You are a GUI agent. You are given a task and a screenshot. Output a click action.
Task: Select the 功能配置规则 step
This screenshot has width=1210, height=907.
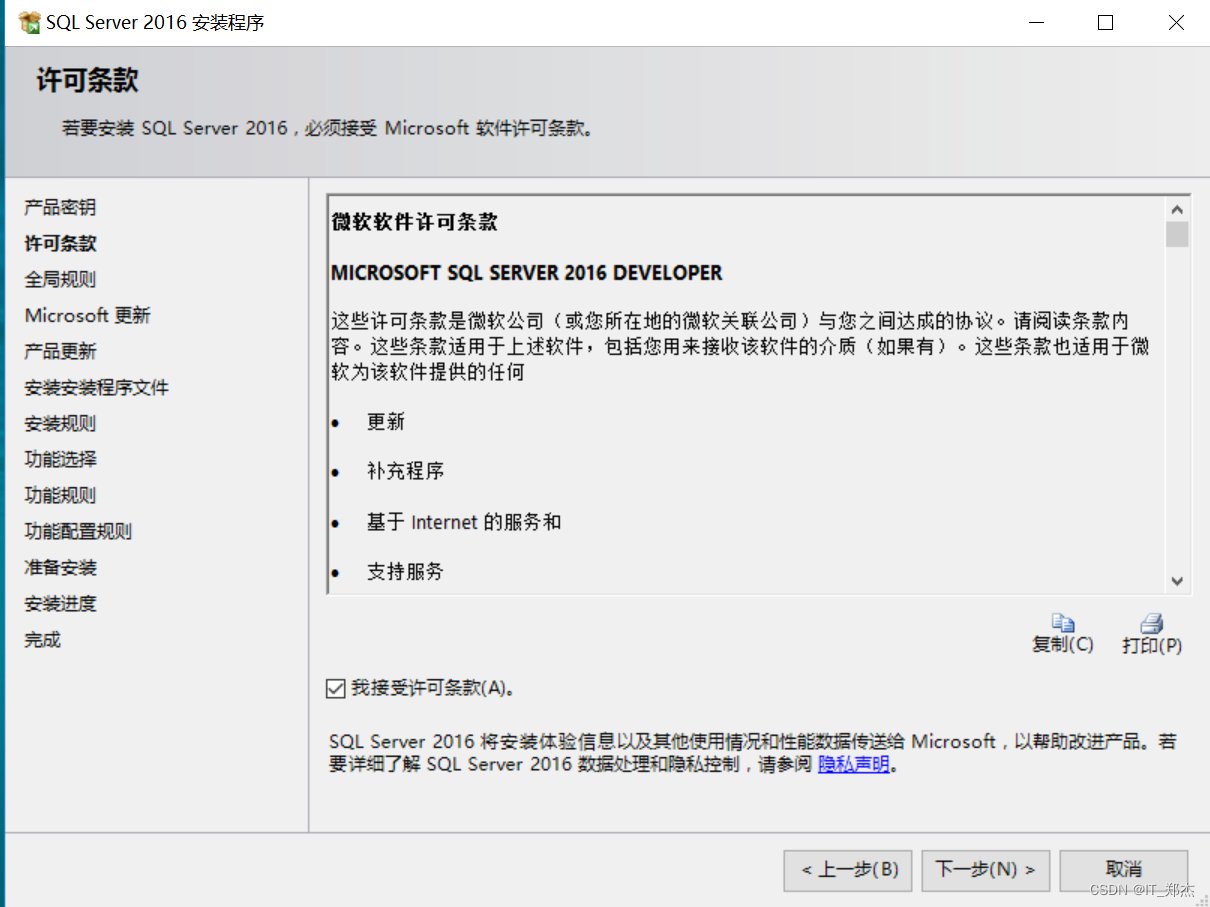click(x=78, y=532)
